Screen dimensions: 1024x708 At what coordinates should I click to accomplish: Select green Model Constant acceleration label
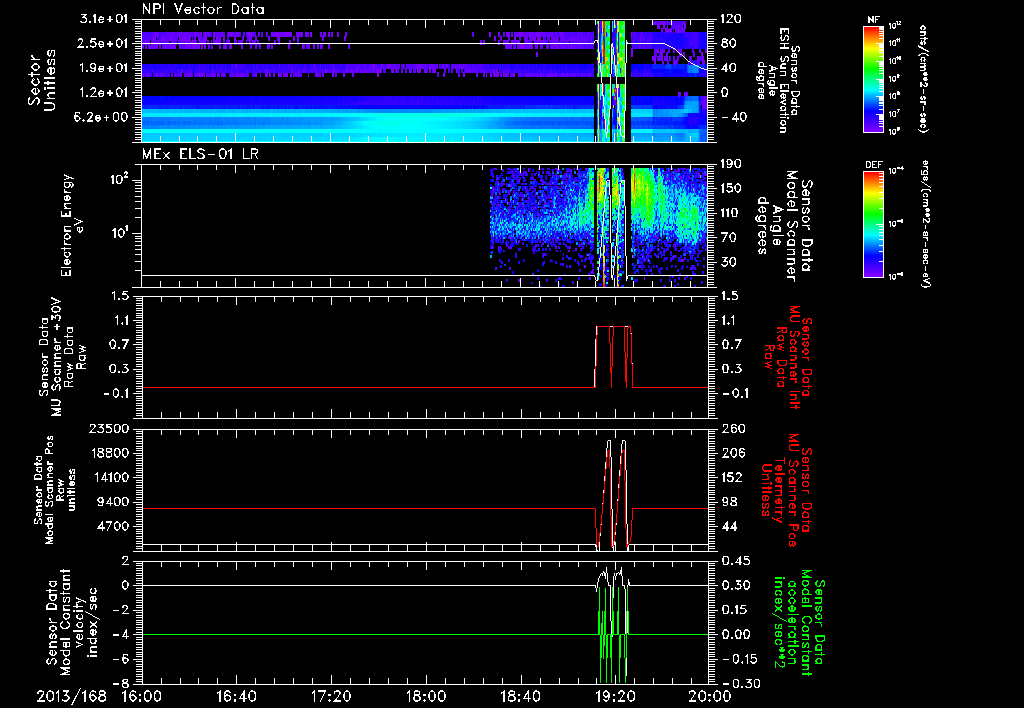[x=802, y=622]
